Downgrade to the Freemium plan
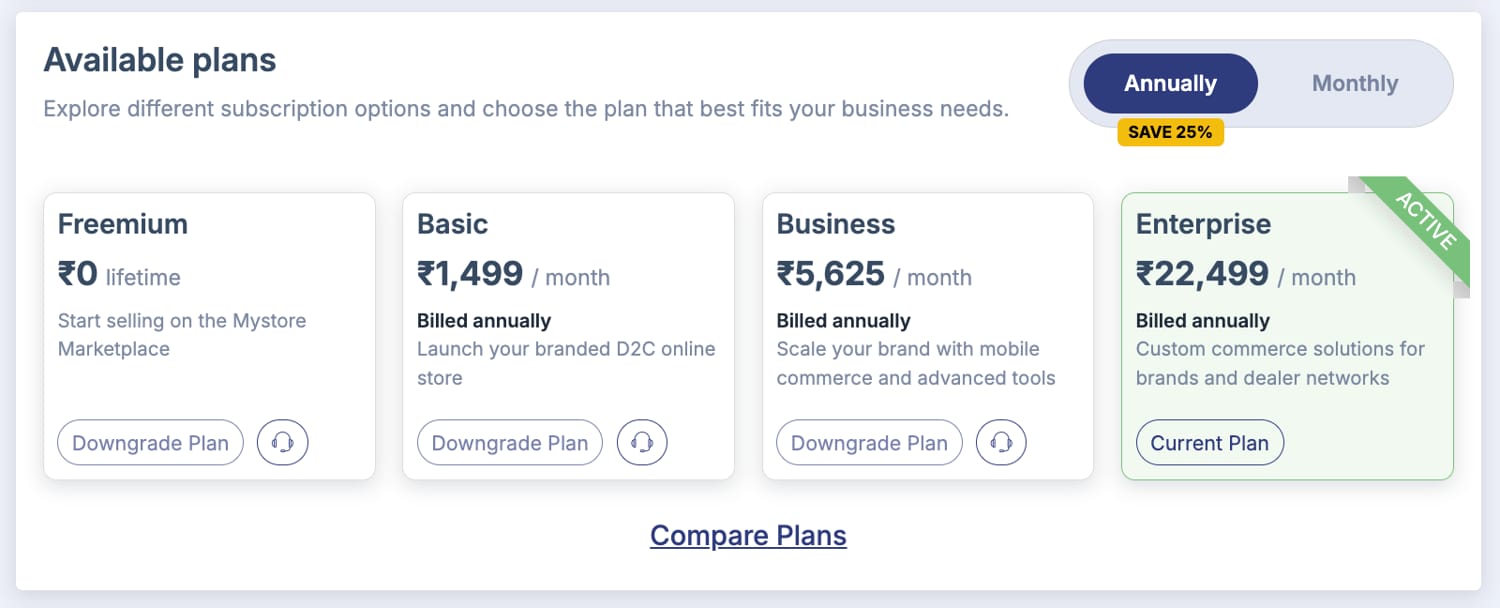 coord(150,443)
